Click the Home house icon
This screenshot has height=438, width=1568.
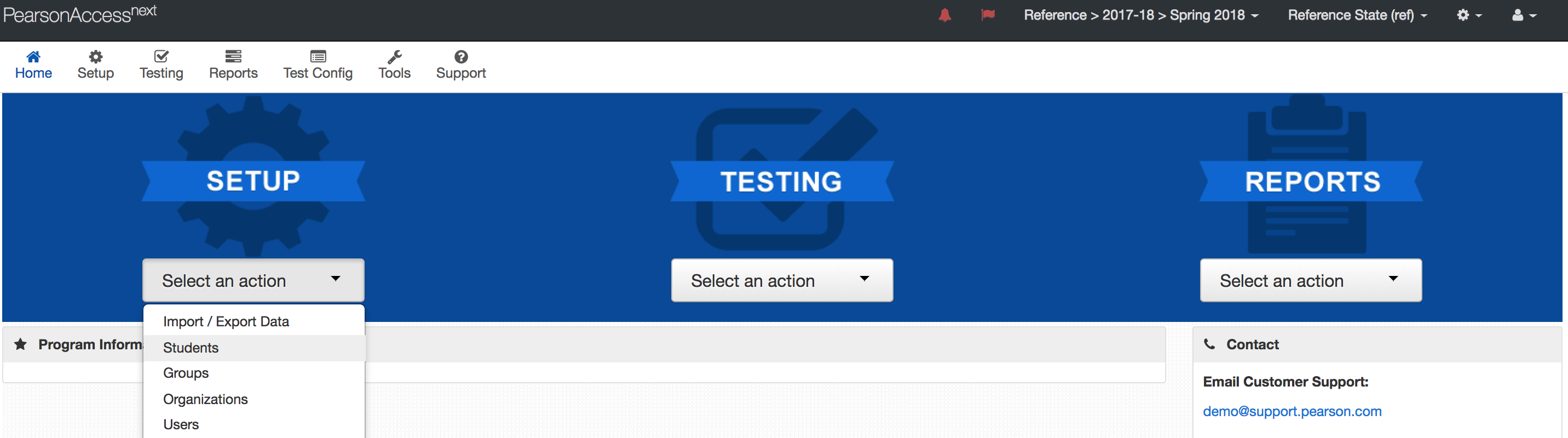[33, 56]
